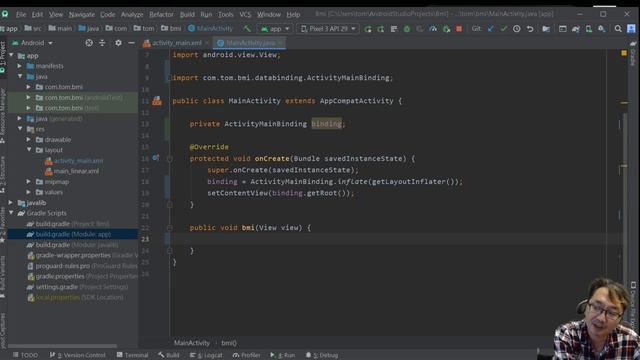Expand the javalib module
The height and width of the screenshot is (360, 640).
(x=11, y=202)
